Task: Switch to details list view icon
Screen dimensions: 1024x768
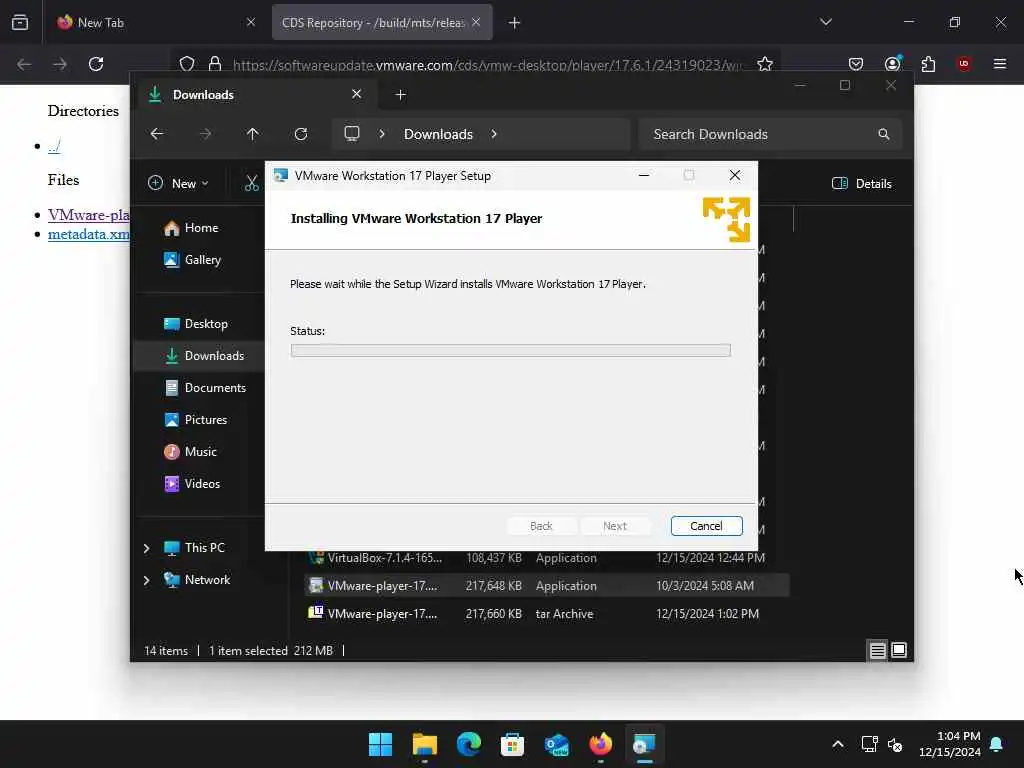Action: tap(877, 650)
